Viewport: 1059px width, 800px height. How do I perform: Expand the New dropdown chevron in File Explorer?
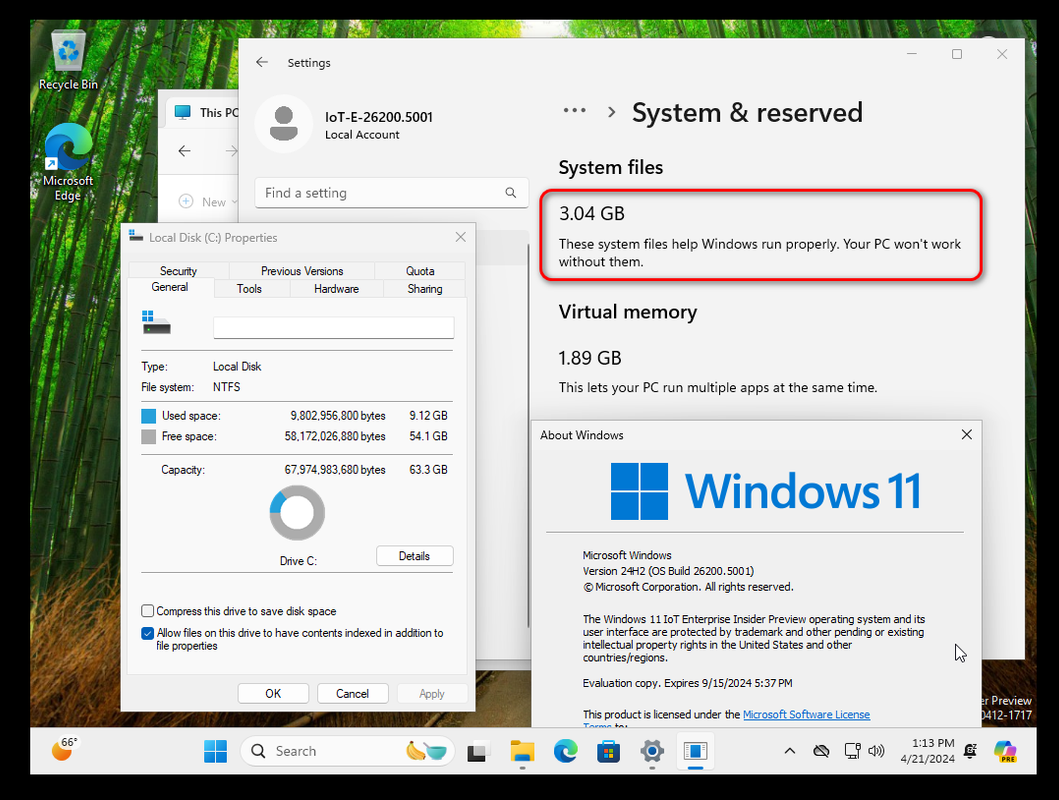click(x=234, y=202)
